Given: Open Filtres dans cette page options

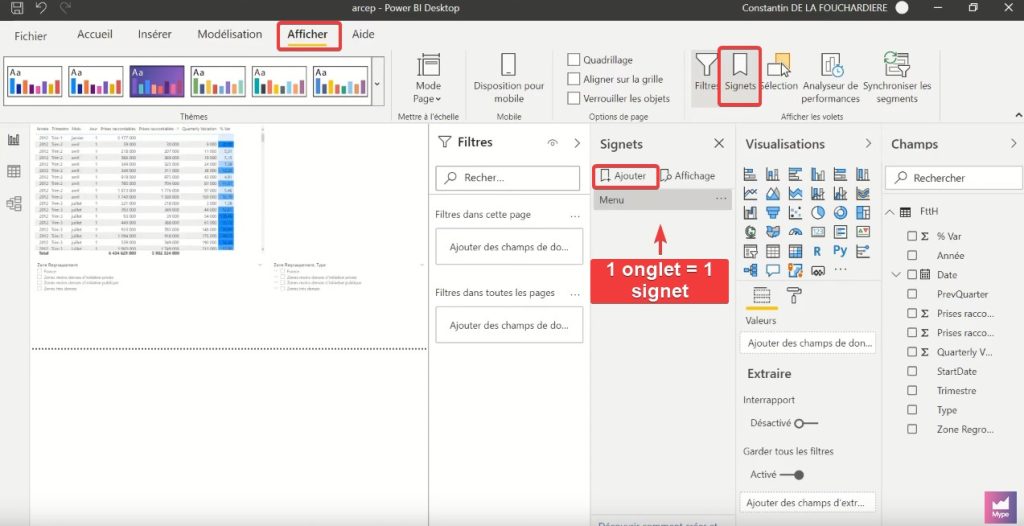Looking at the screenshot, I should (575, 215).
